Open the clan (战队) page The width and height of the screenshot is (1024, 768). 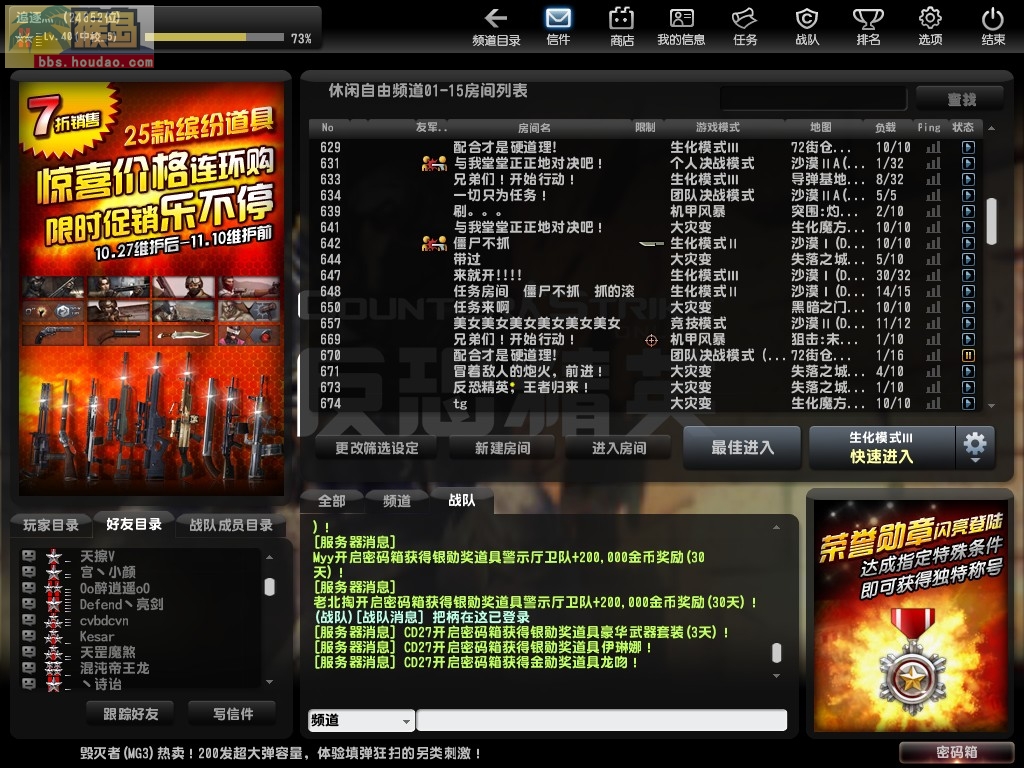coord(807,27)
